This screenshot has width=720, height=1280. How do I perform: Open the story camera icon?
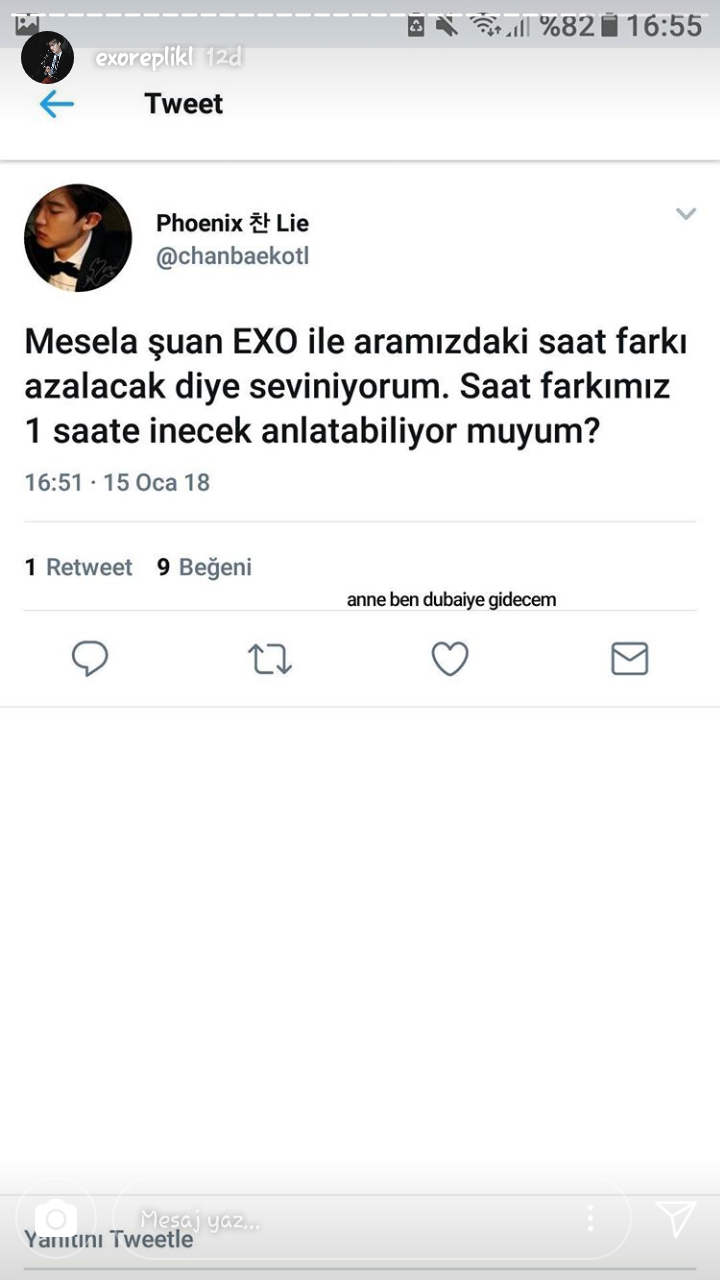56,1218
